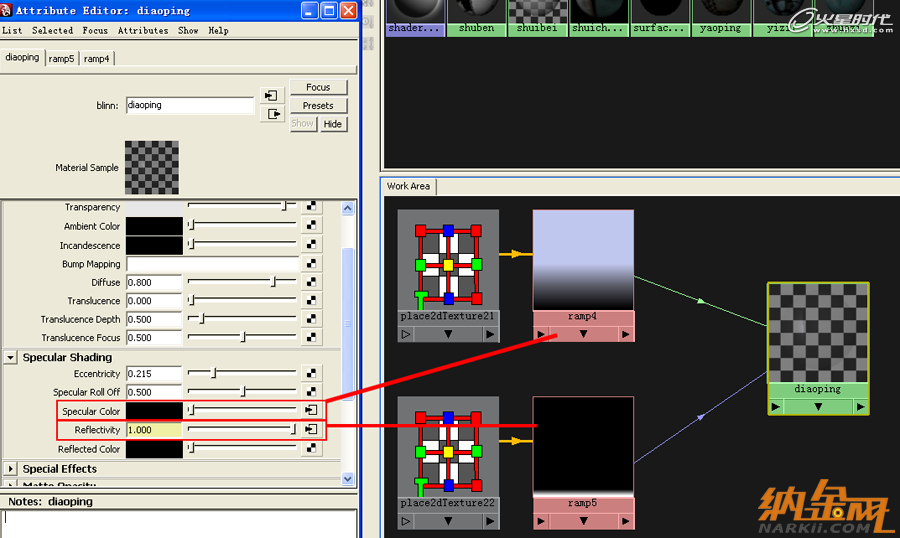Click the map button for Translucence Depth
This screenshot has width=900, height=538.
[x=311, y=319]
